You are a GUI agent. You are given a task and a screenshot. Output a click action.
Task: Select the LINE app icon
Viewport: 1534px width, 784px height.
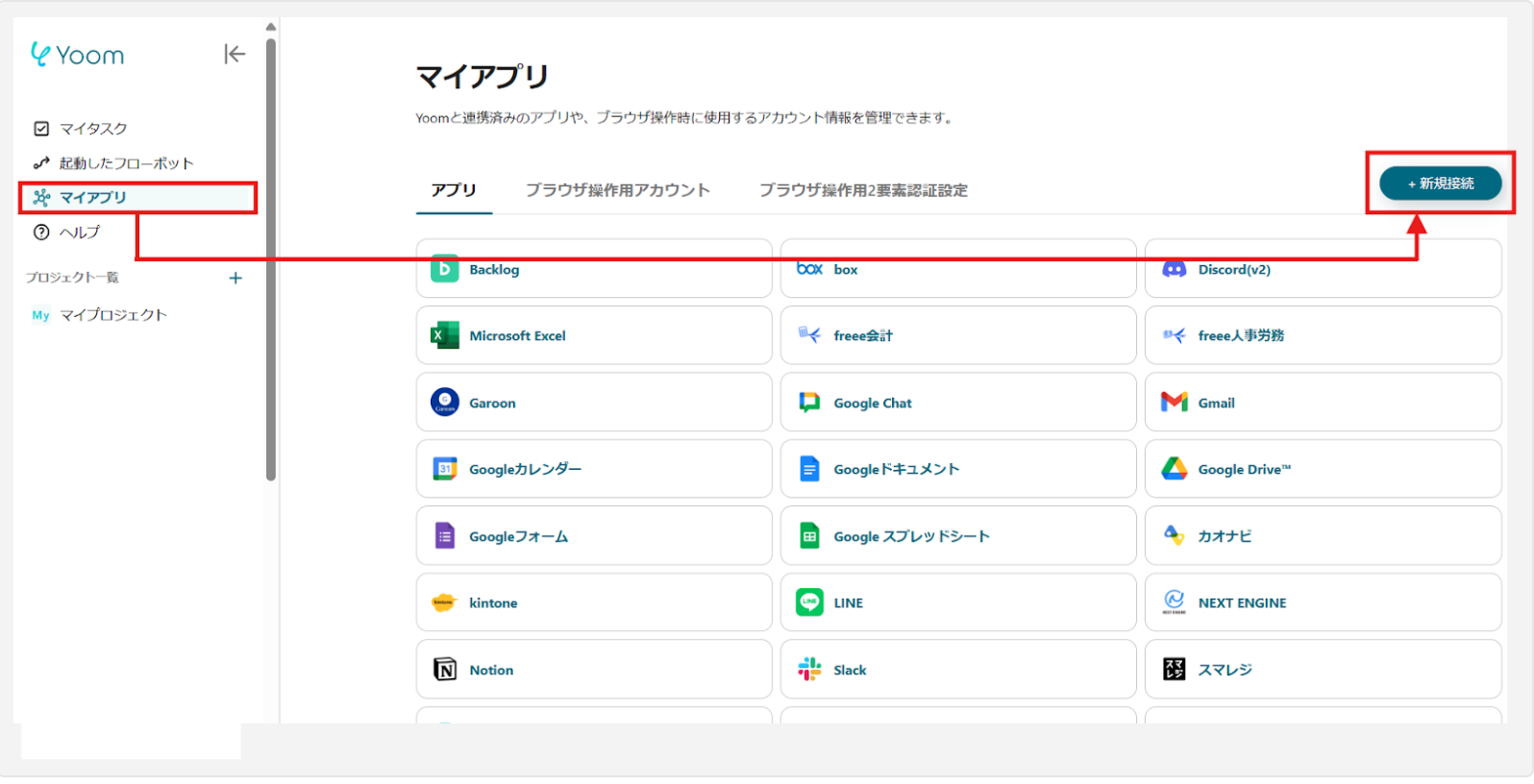coord(809,602)
